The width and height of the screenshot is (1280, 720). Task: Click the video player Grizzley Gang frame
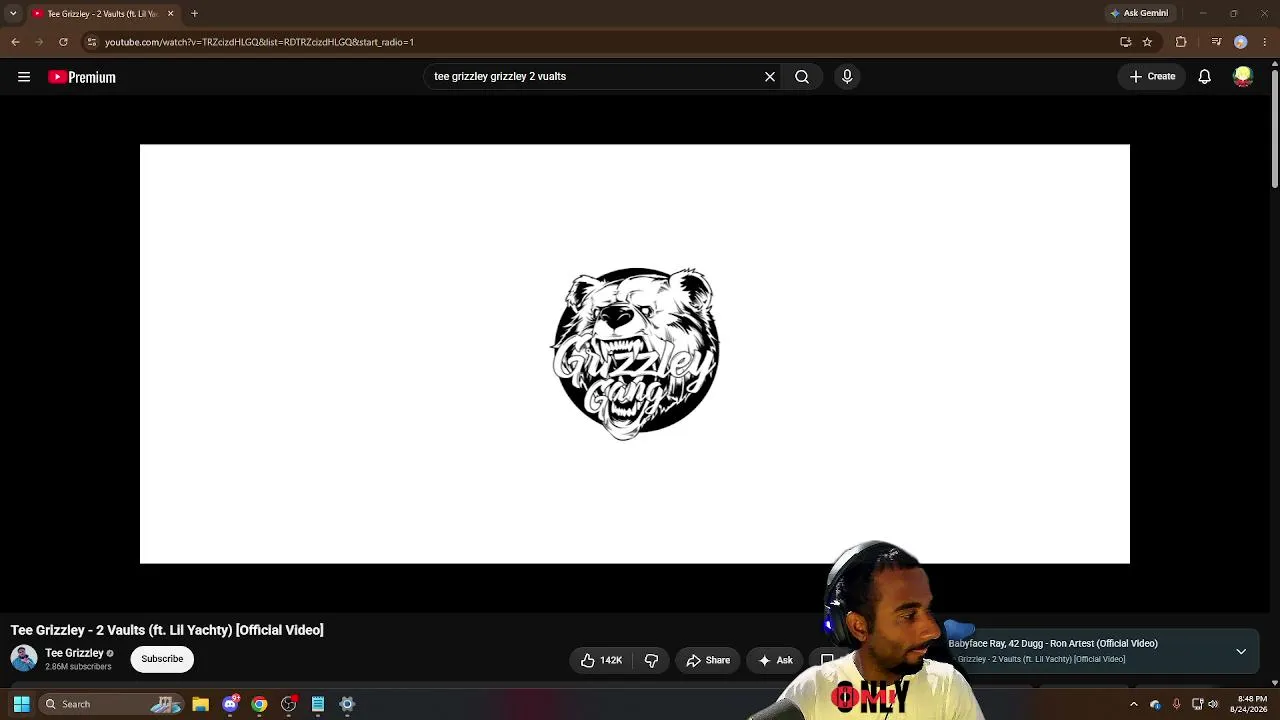[x=635, y=354]
